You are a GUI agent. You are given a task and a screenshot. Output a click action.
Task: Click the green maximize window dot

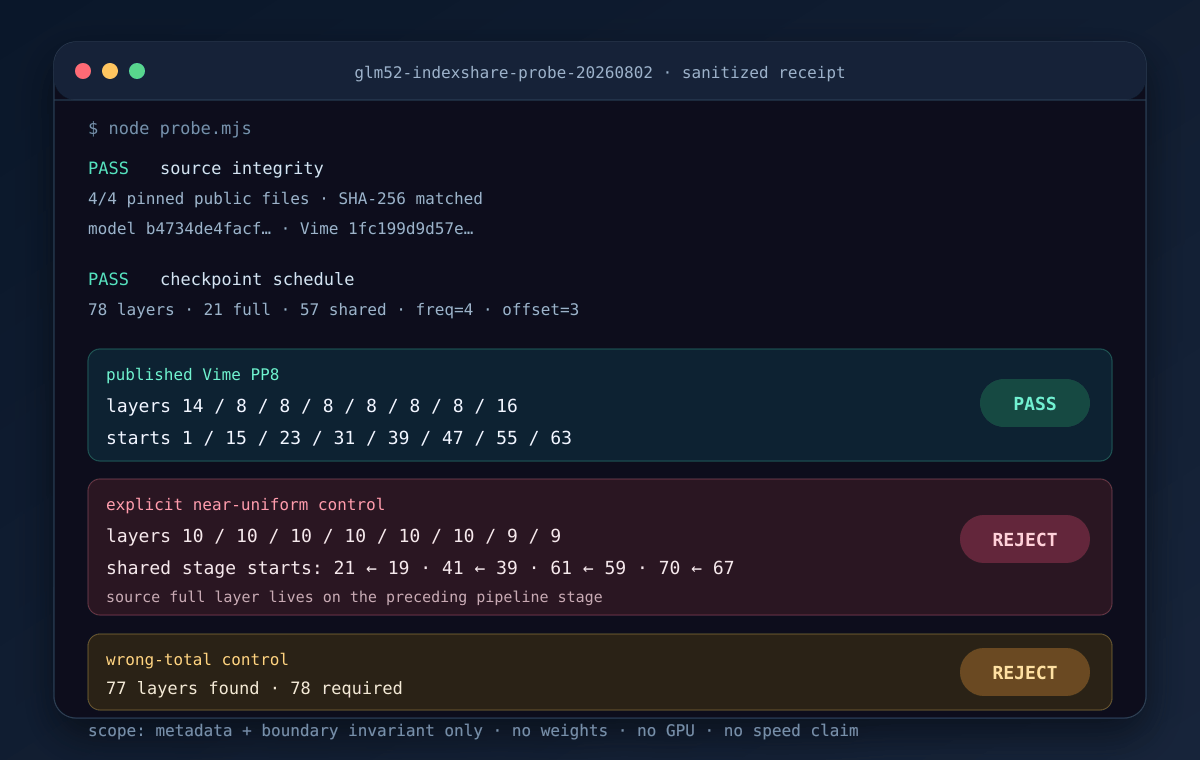(x=137, y=71)
